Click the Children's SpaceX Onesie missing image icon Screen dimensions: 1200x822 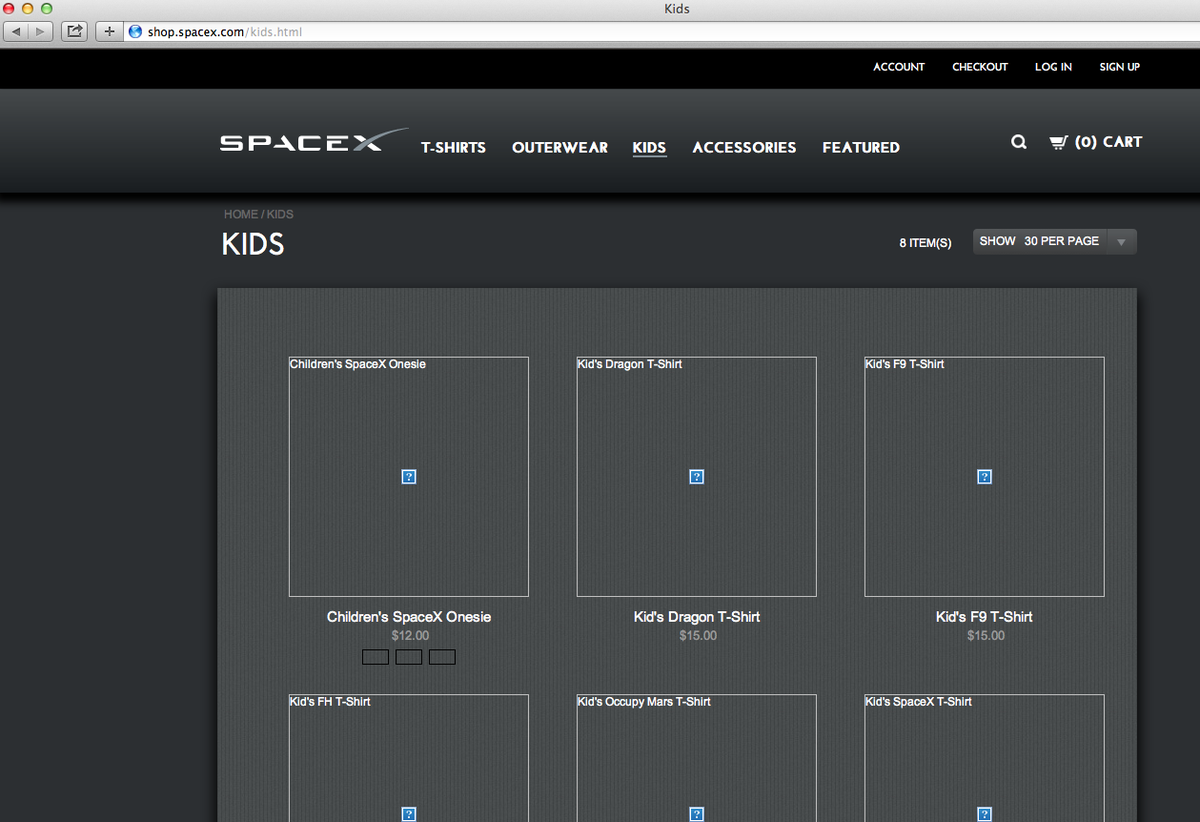coord(409,477)
